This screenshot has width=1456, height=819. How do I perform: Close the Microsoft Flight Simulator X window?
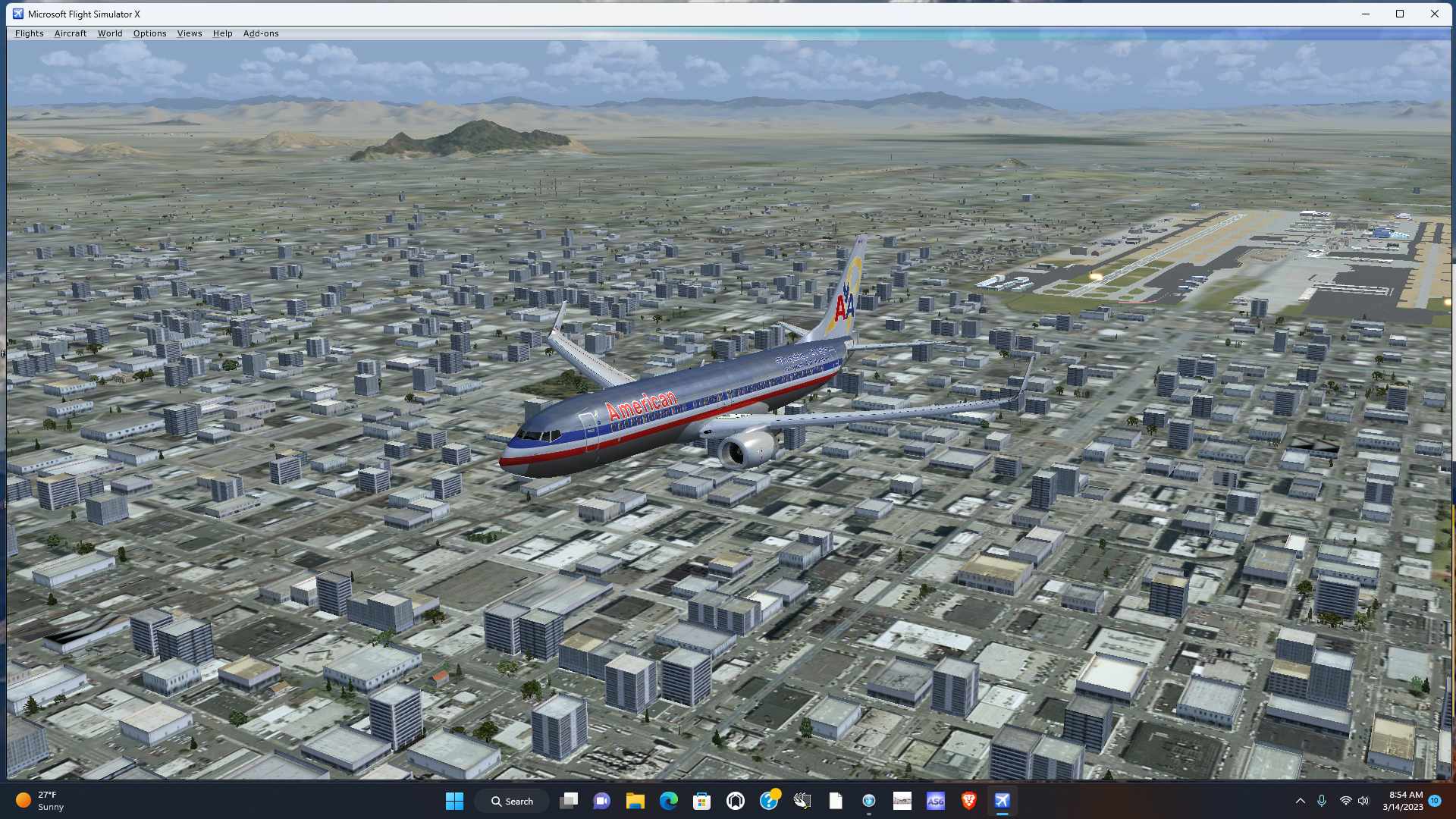click(x=1435, y=14)
